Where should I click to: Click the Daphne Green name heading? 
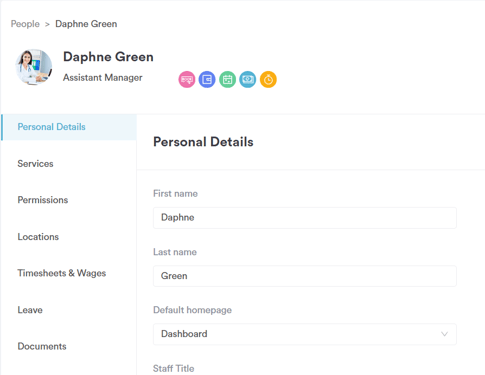click(x=108, y=57)
